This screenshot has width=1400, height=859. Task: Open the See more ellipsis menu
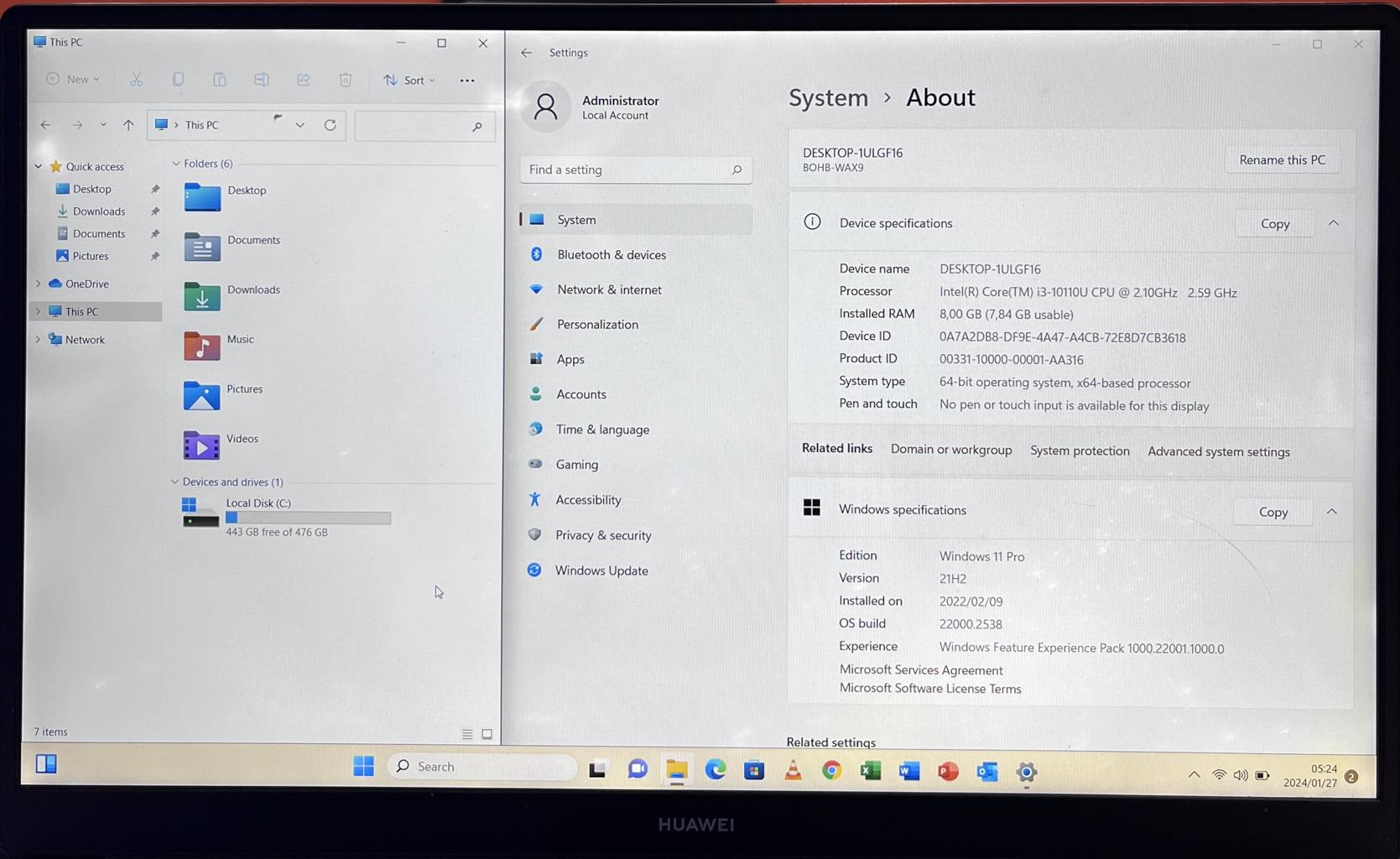click(x=467, y=81)
